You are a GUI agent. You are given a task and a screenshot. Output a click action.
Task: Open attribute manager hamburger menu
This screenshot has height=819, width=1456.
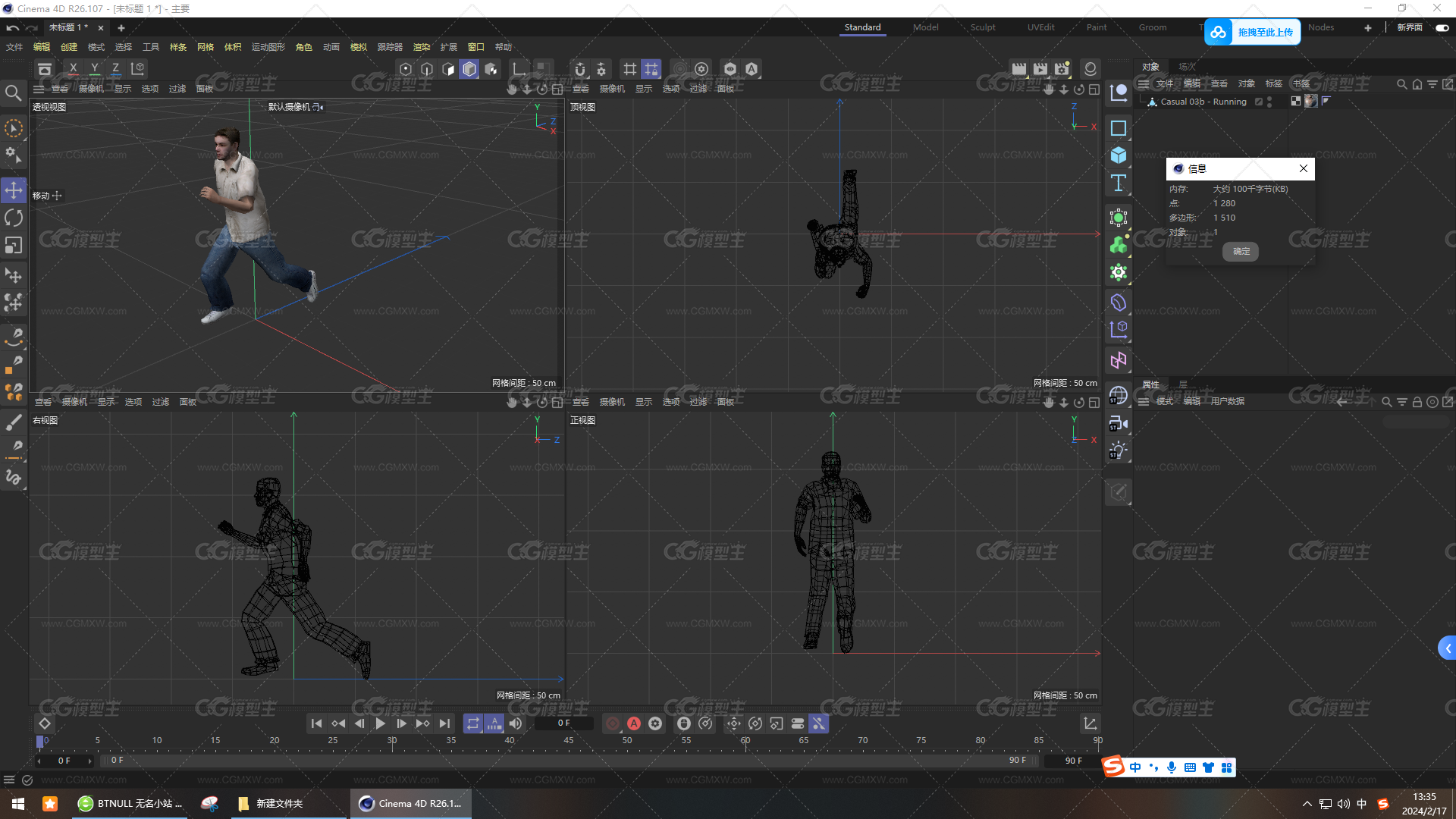[1144, 401]
